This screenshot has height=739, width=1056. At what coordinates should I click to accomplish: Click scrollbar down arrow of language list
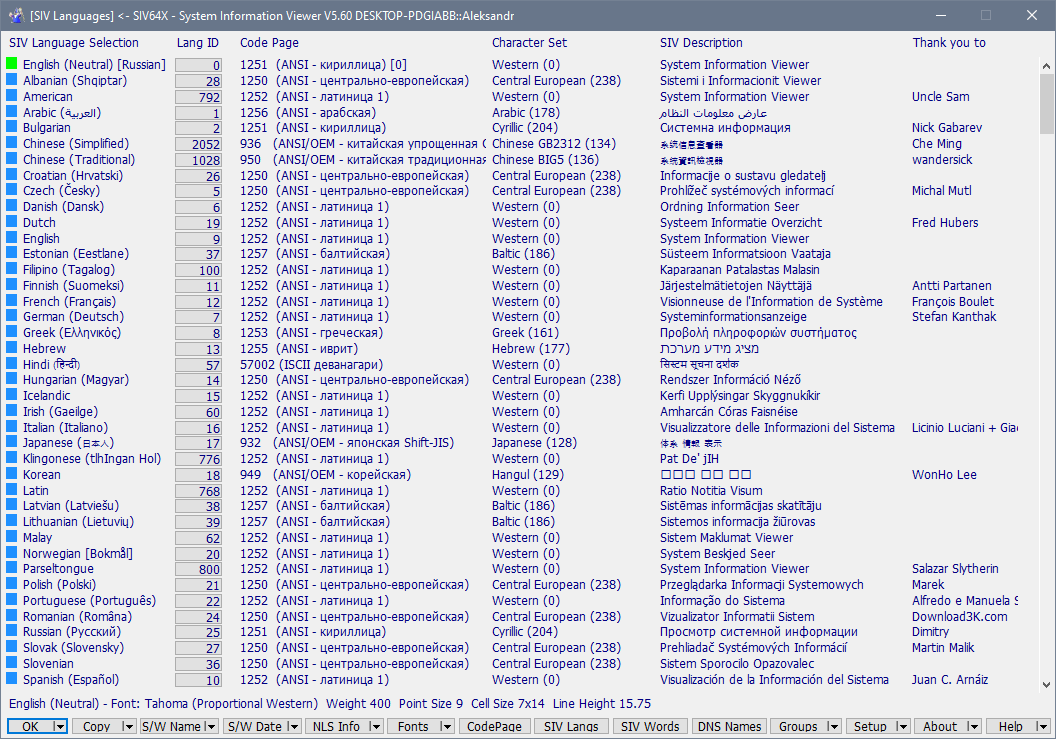[1046, 684]
